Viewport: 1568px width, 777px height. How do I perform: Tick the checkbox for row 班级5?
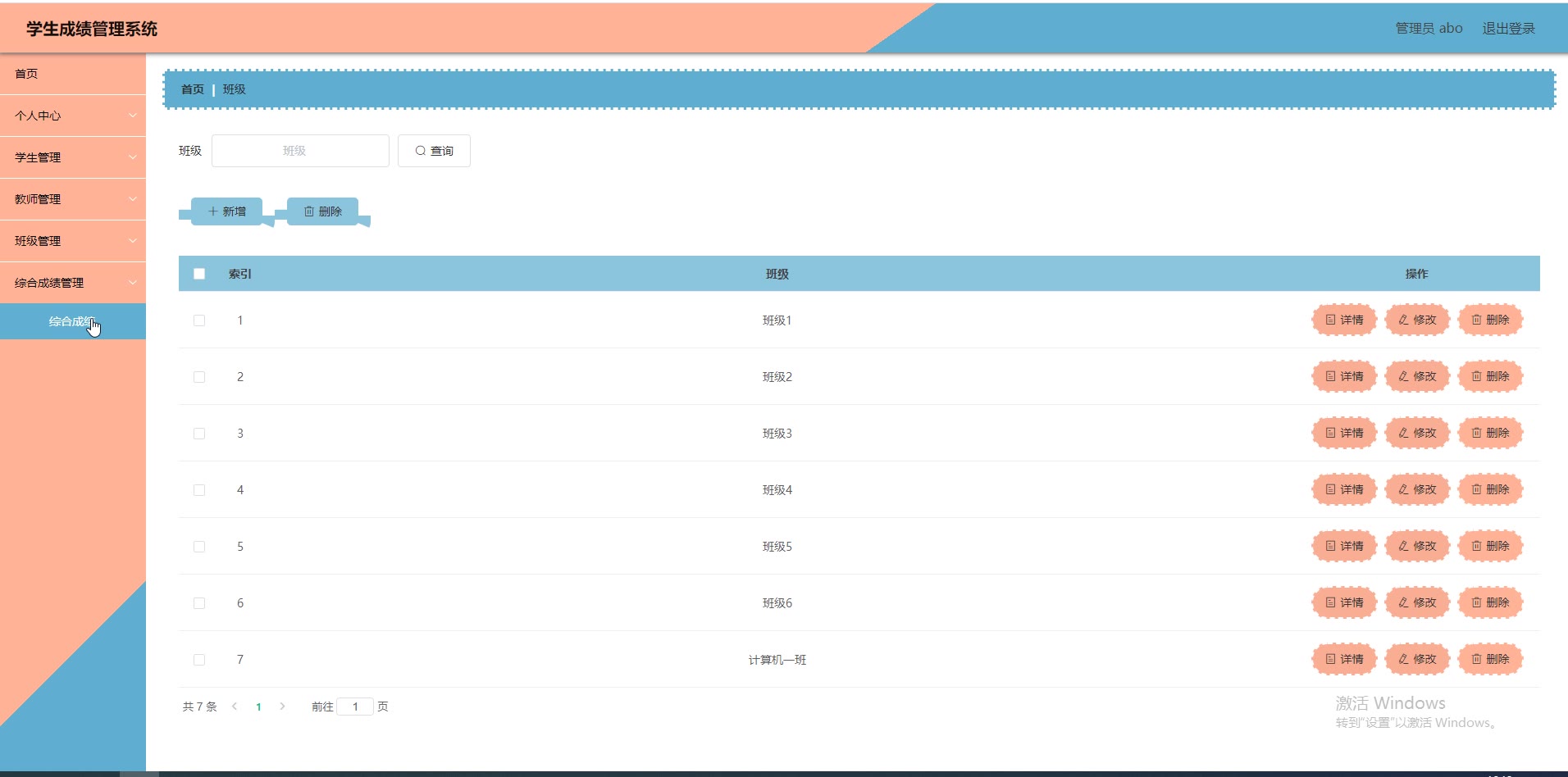[199, 547]
